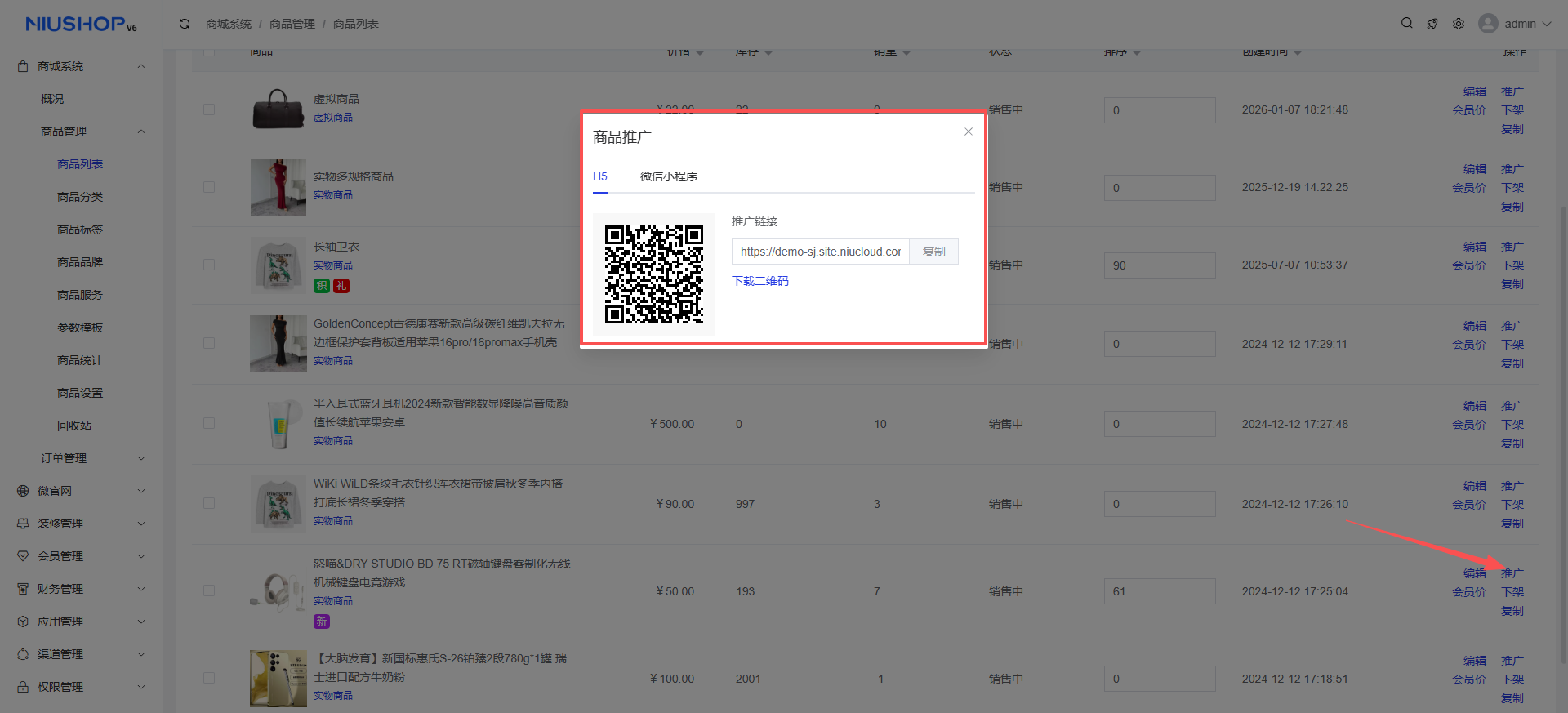Open the search icon in top bar
This screenshot has width=1568, height=713.
tap(1406, 24)
